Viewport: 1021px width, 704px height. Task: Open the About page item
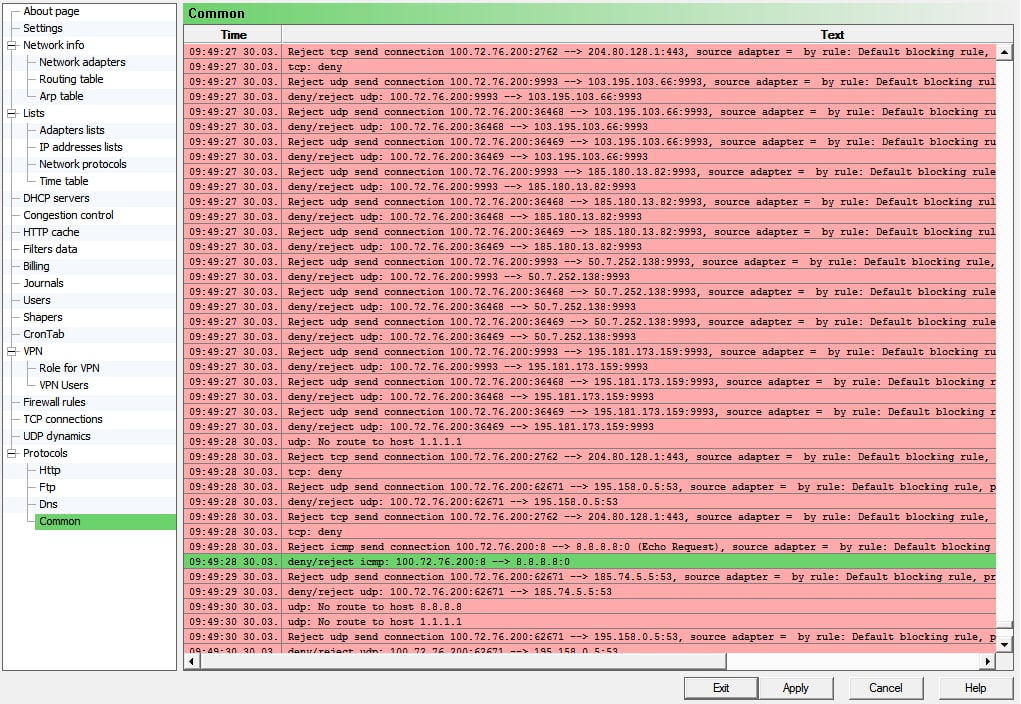[x=51, y=11]
